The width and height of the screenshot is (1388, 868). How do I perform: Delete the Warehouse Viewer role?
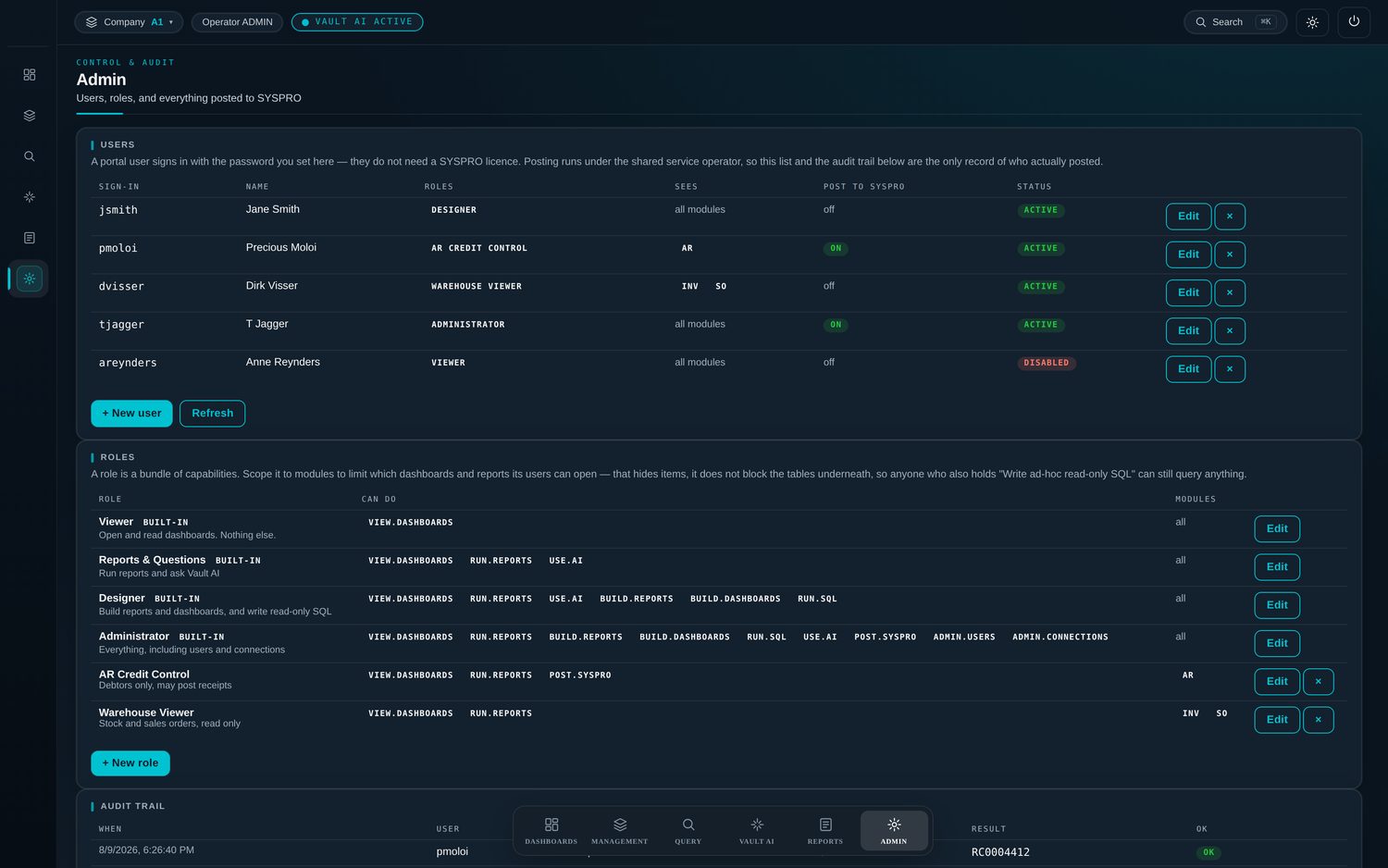pos(1318,720)
